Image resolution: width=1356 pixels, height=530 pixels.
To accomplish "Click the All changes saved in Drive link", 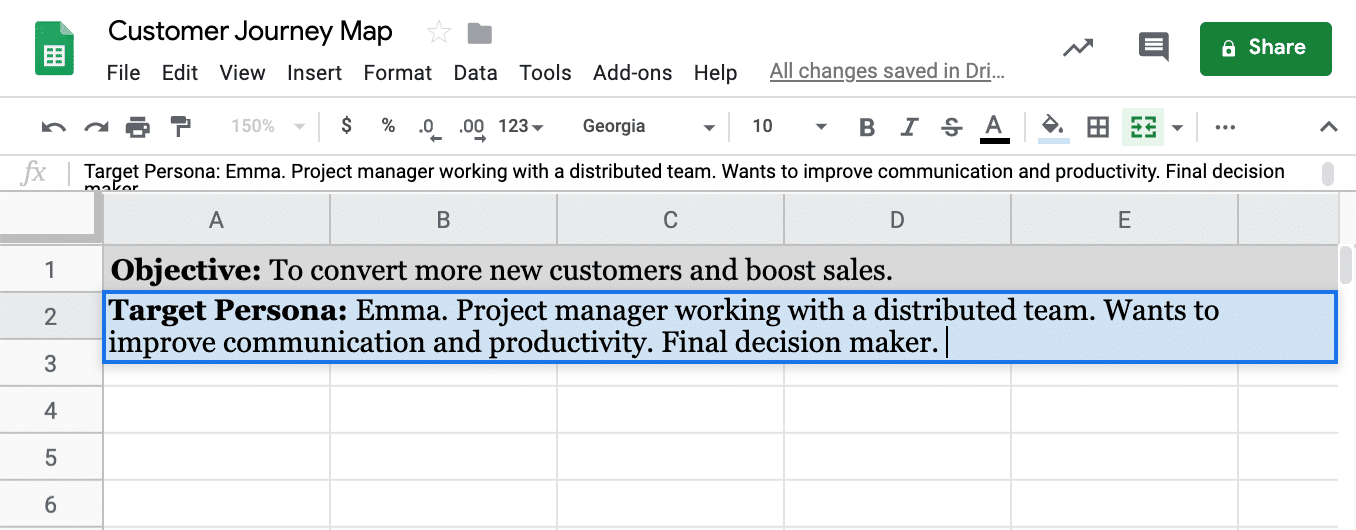I will coord(887,71).
